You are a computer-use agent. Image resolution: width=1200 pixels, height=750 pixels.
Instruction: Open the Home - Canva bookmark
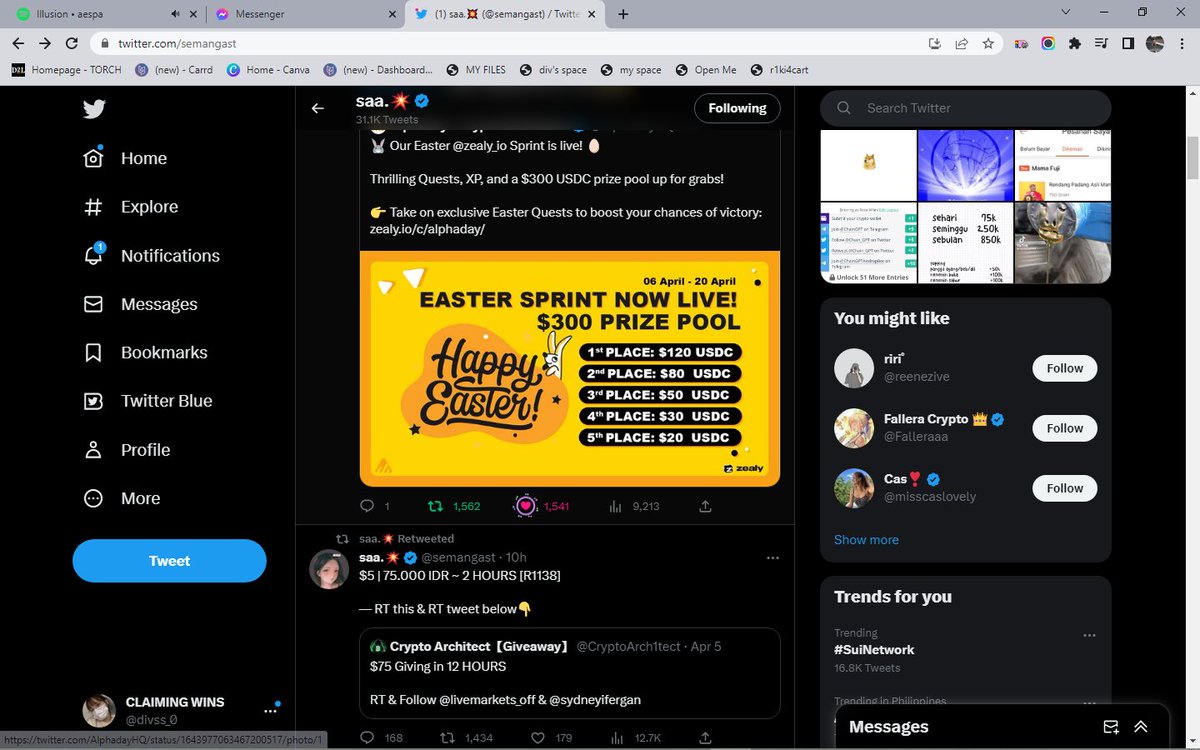(269, 70)
